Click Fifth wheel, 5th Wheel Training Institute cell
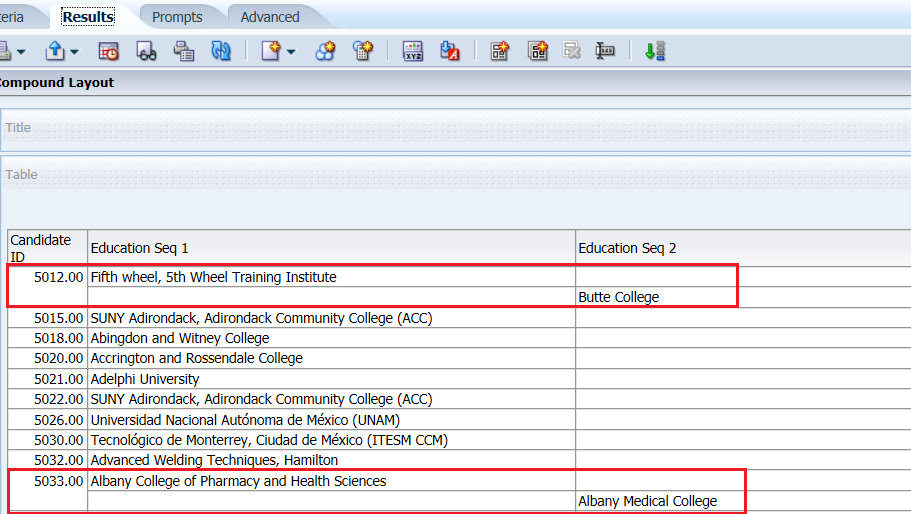This screenshot has width=911, height=514. coord(331,277)
